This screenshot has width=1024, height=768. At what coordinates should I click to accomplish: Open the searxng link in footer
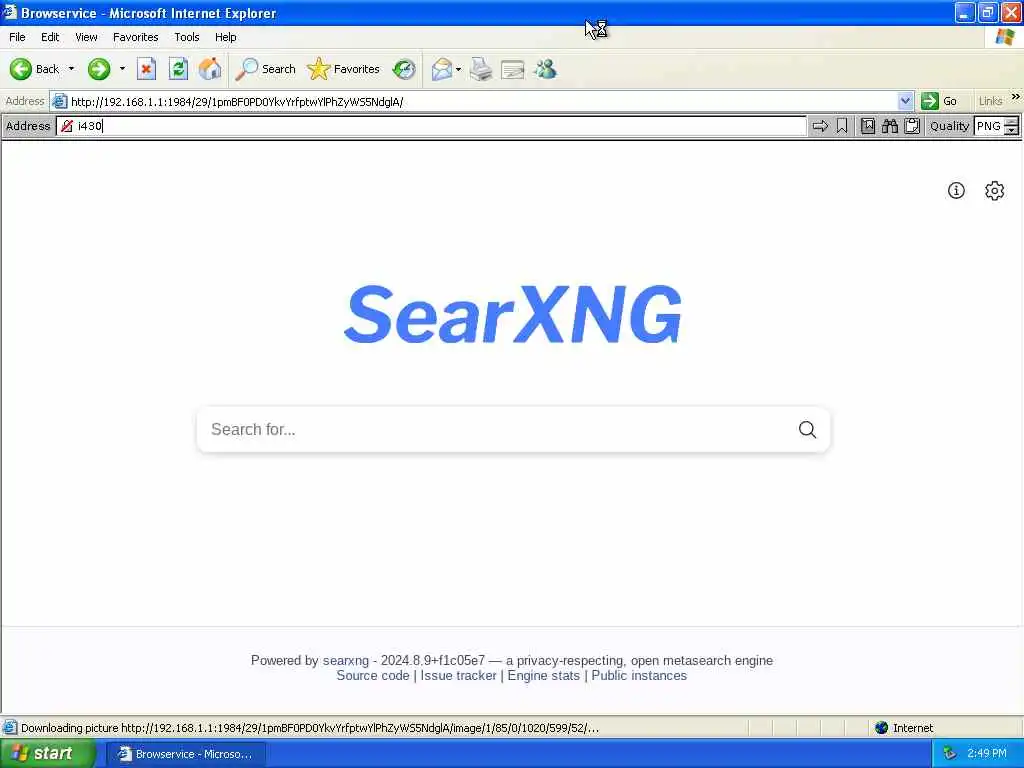(x=345, y=660)
